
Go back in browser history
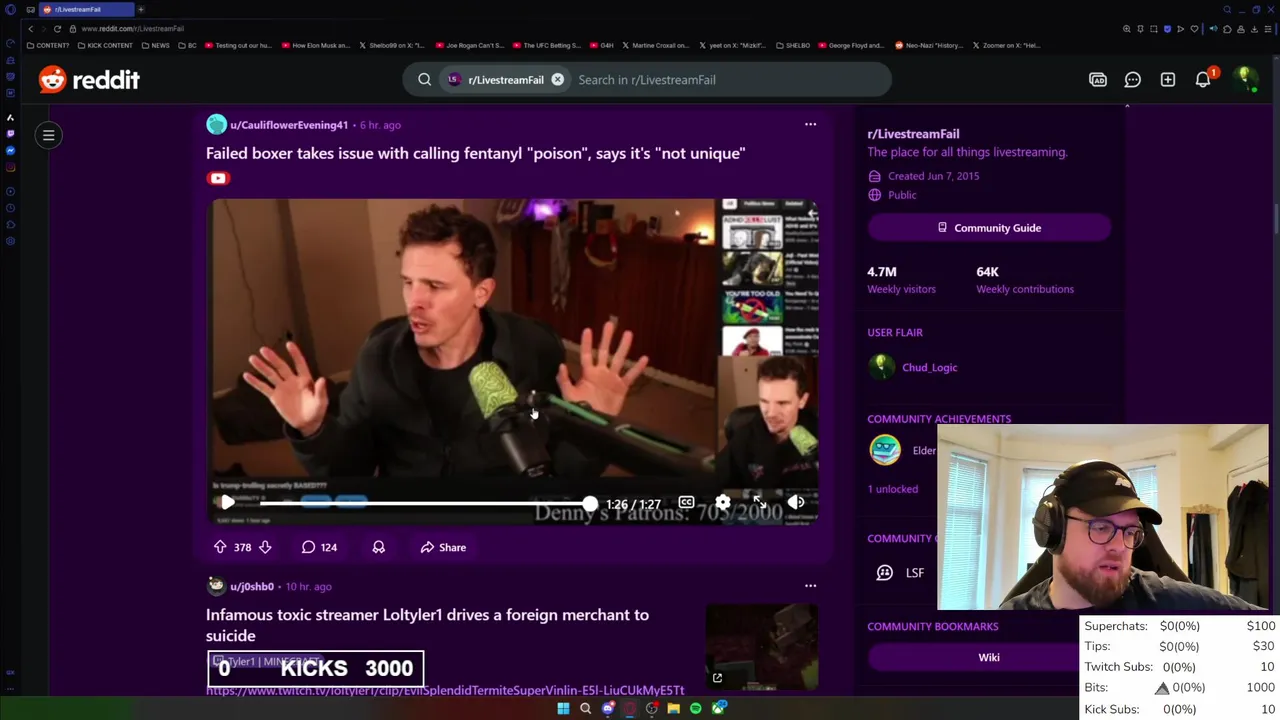30,28
